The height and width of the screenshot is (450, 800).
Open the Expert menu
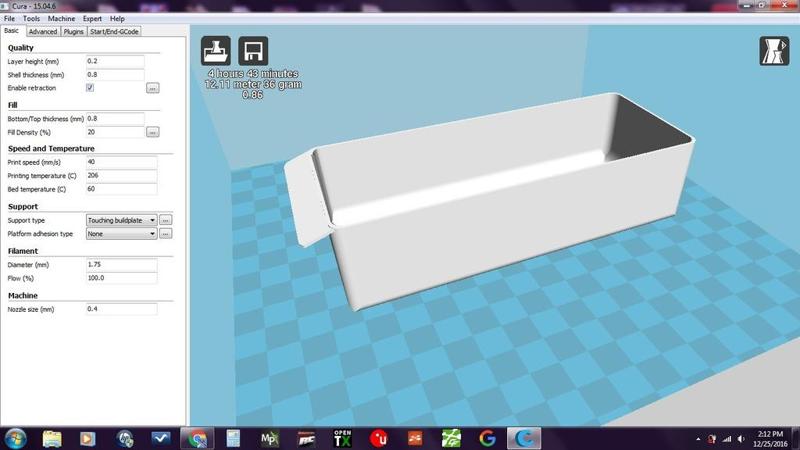point(92,18)
